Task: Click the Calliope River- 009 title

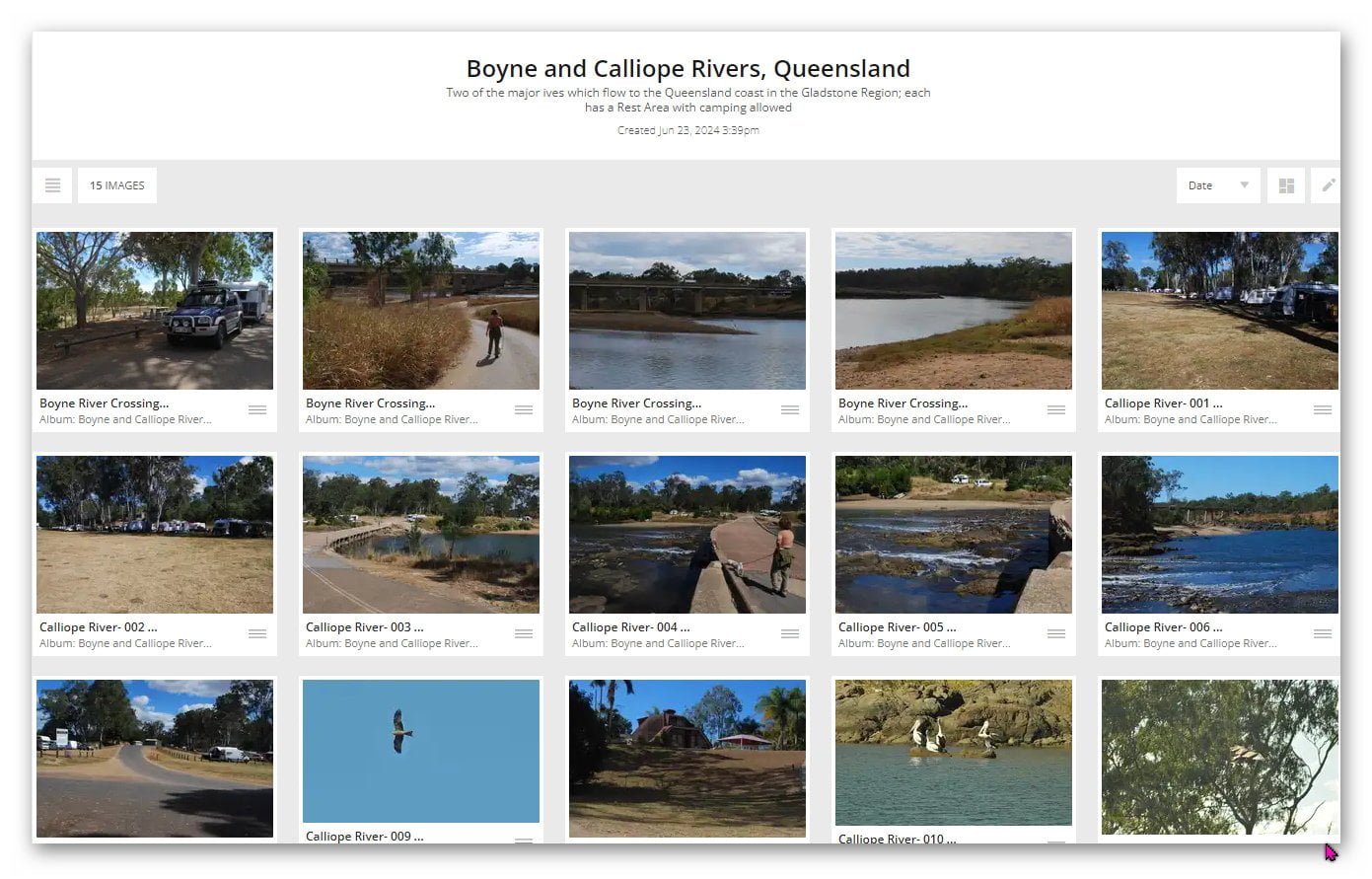Action: pos(364,837)
